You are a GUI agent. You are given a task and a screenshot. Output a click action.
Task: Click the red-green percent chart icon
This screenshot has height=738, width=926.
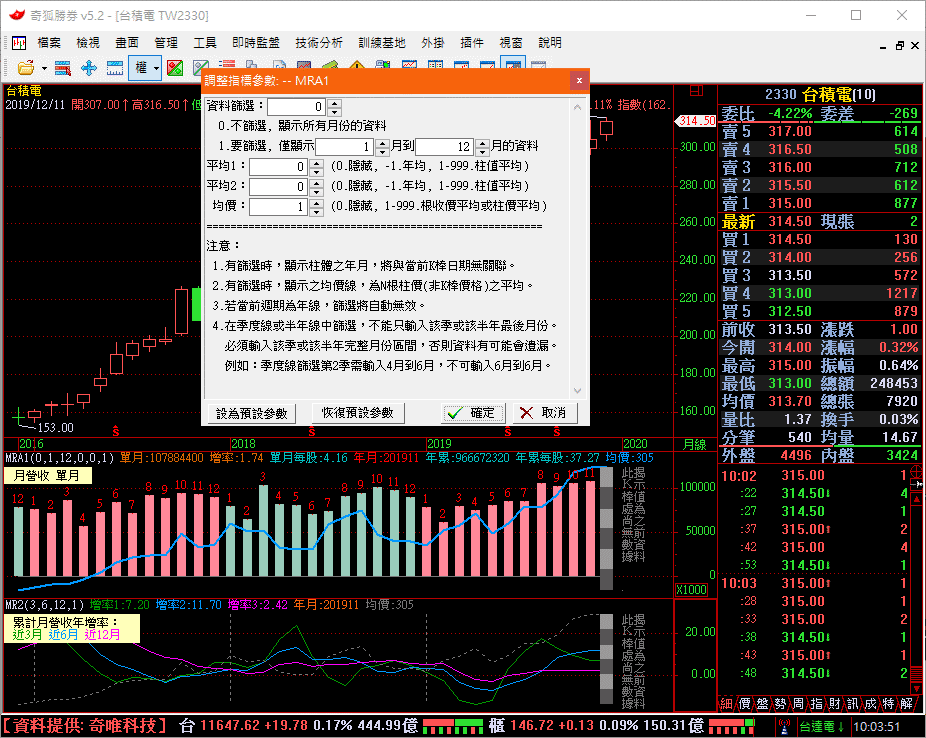click(x=175, y=68)
